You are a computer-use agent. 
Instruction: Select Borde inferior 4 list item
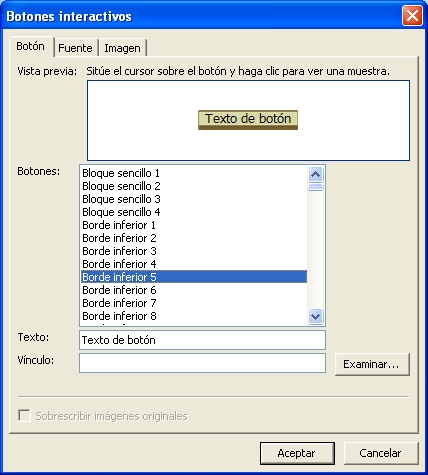(x=194, y=264)
